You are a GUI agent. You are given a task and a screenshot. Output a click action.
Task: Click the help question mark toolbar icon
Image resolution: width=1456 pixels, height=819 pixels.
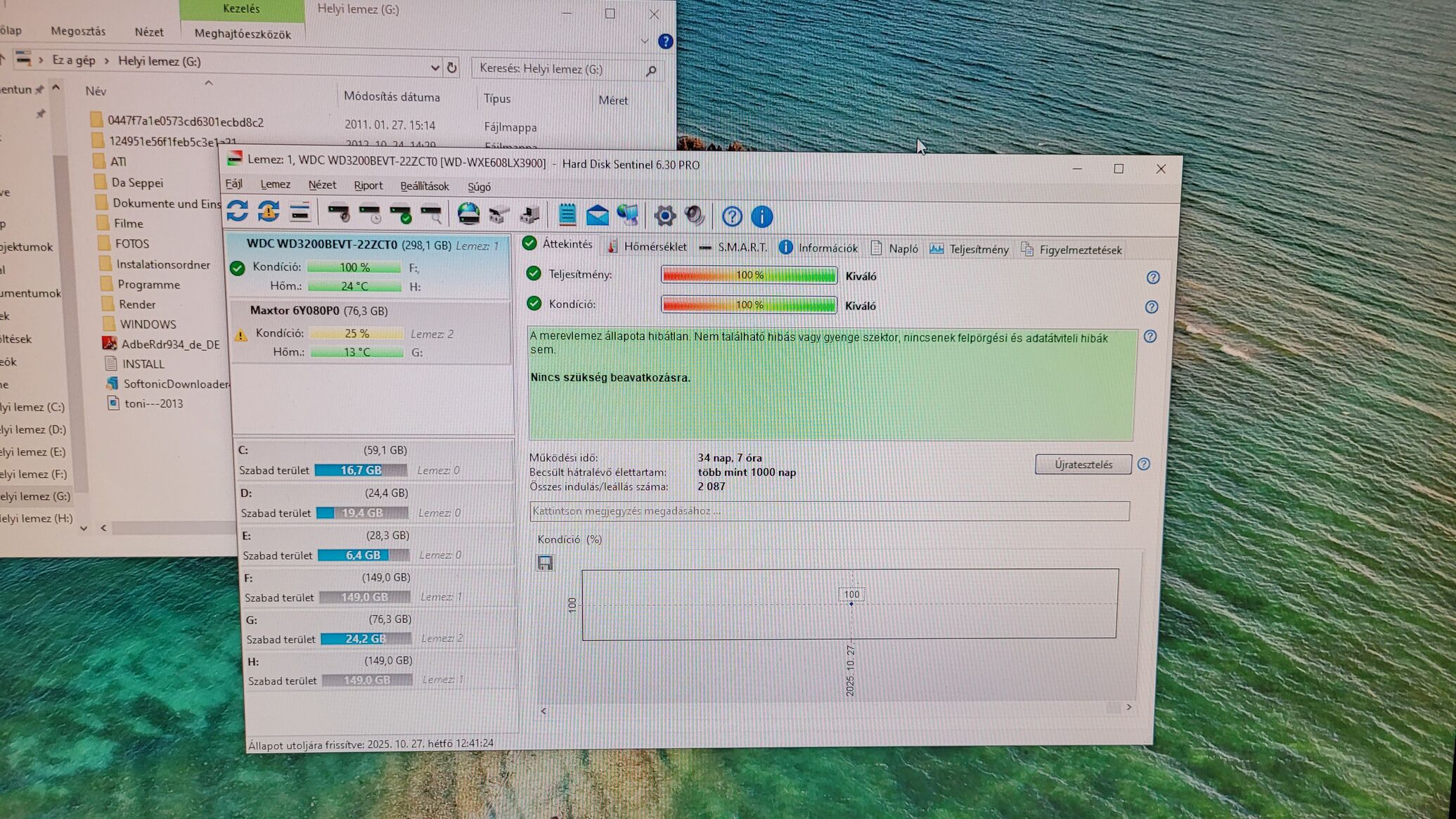(732, 217)
